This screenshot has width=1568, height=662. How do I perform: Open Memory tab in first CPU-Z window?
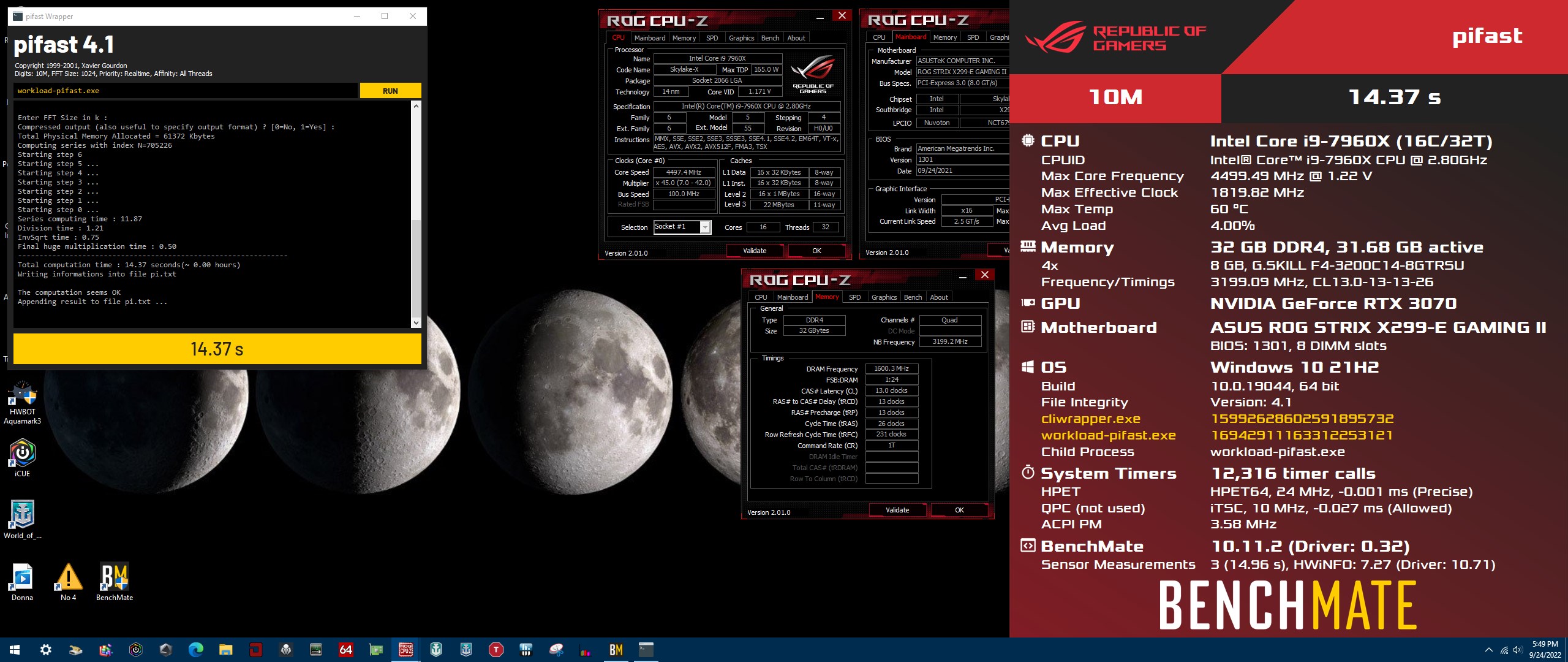(684, 38)
